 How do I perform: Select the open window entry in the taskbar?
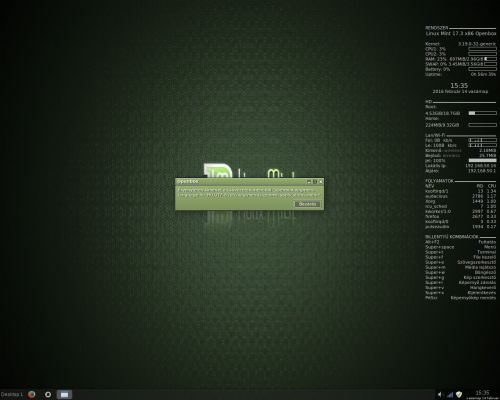64,394
